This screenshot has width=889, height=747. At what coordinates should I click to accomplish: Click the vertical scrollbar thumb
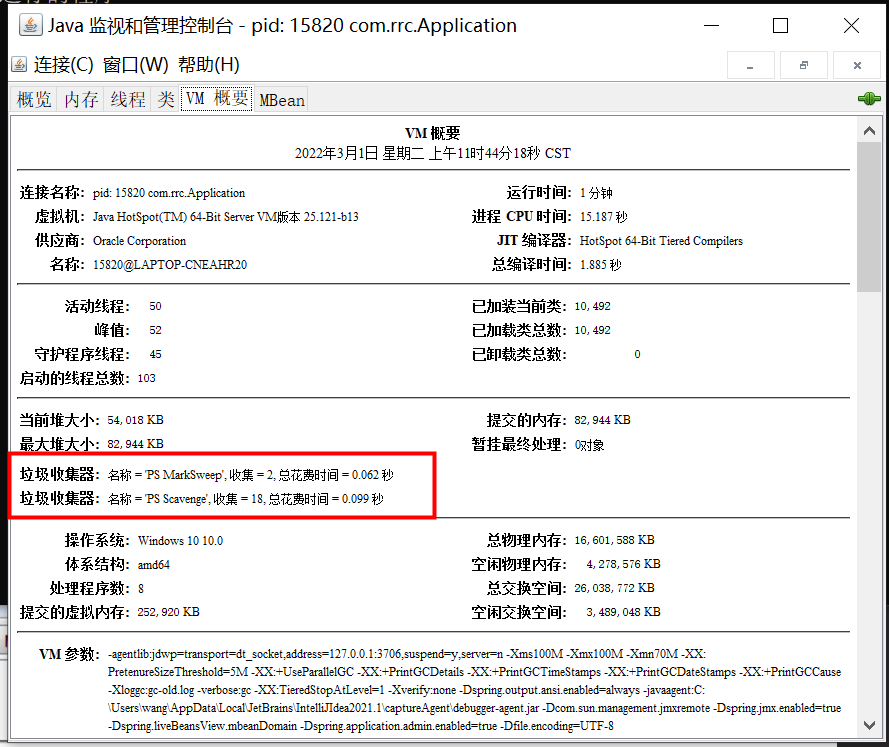(869, 217)
